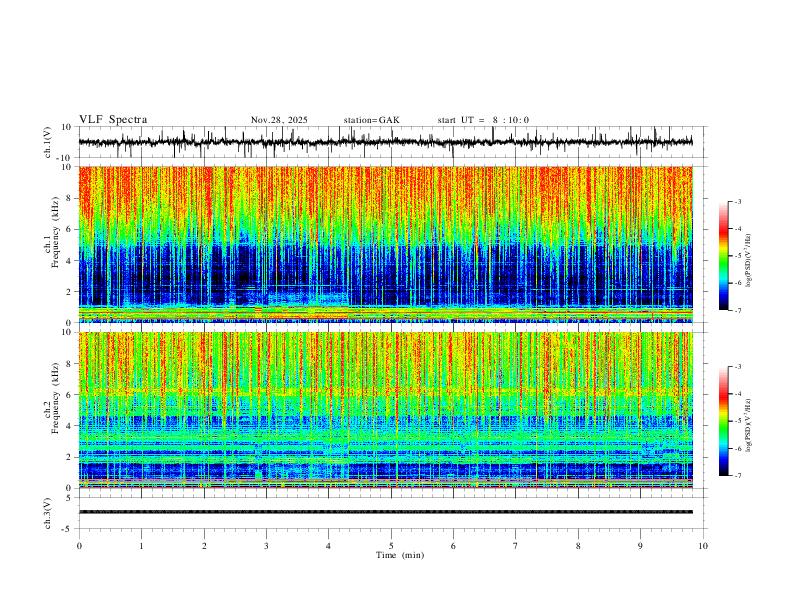Click time axis tick label '5'
This screenshot has height=612, width=792.
[391, 546]
